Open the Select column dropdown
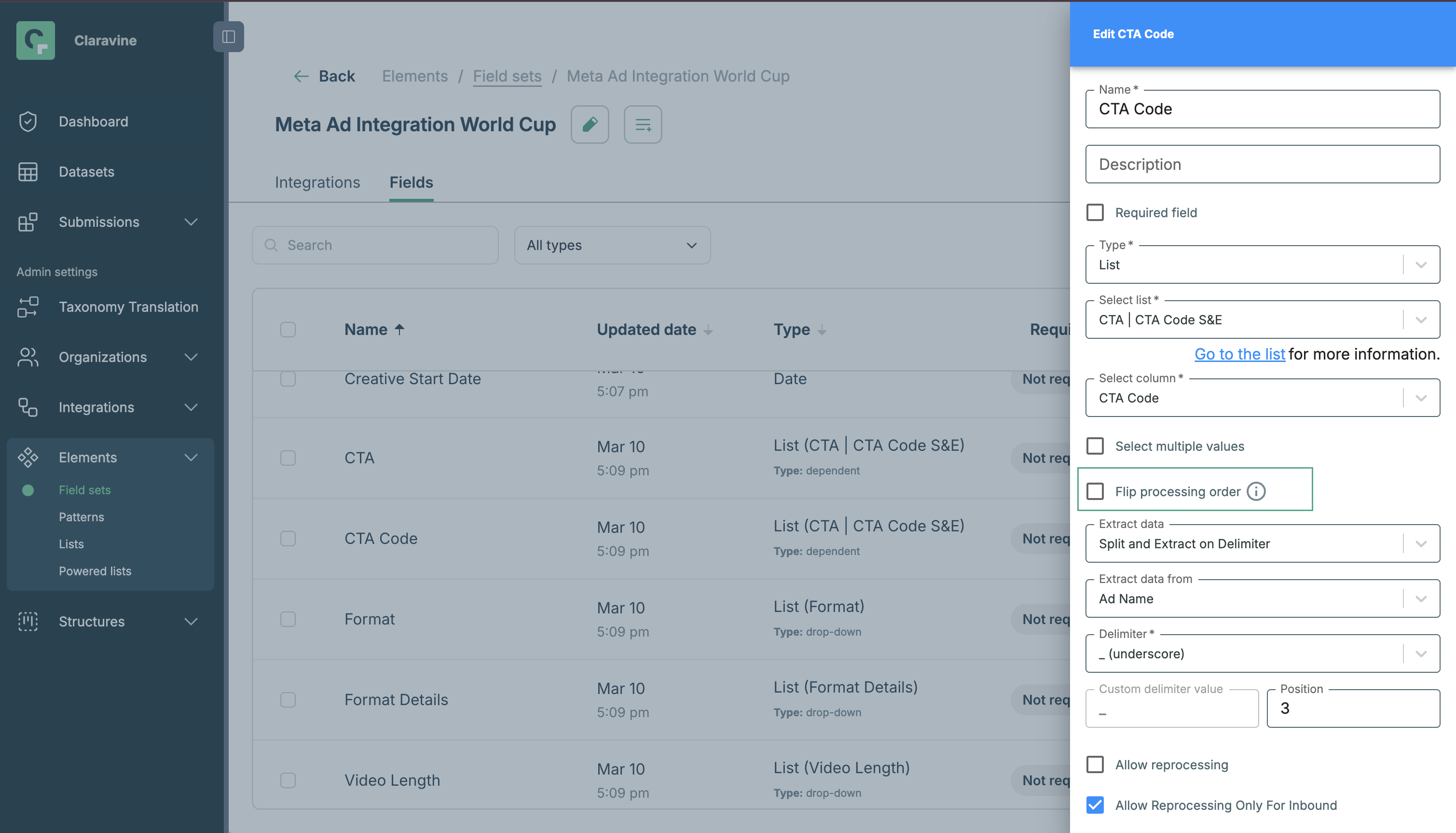Viewport: 1456px width, 833px height. tap(1262, 398)
